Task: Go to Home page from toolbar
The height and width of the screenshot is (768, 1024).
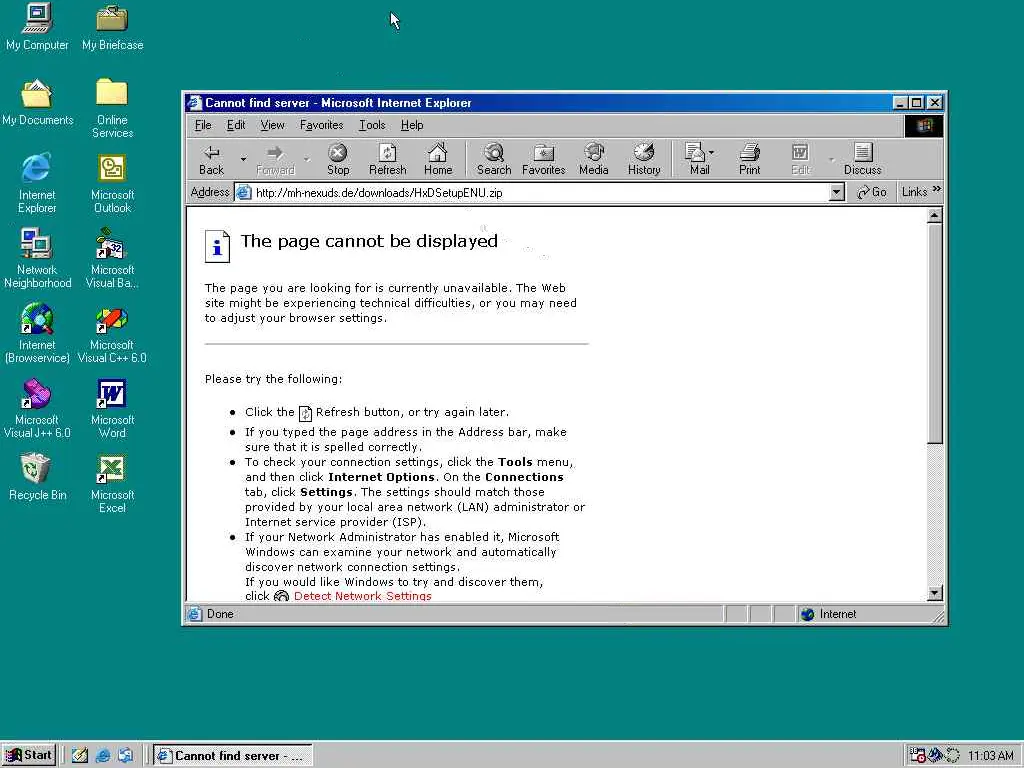Action: click(438, 160)
